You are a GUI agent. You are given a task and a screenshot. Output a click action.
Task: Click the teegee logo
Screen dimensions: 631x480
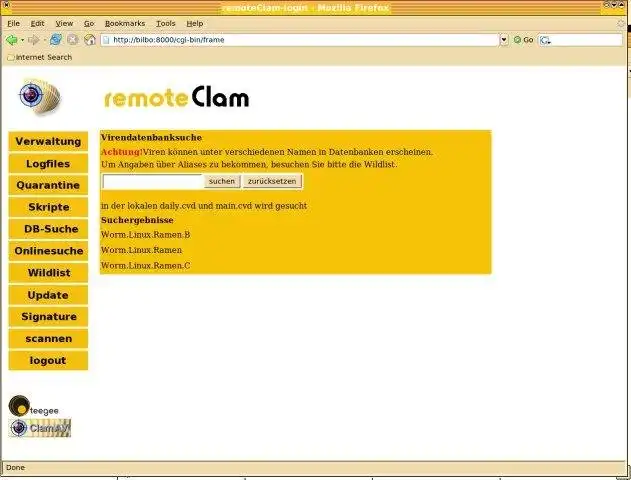pyautogui.click(x=33, y=406)
